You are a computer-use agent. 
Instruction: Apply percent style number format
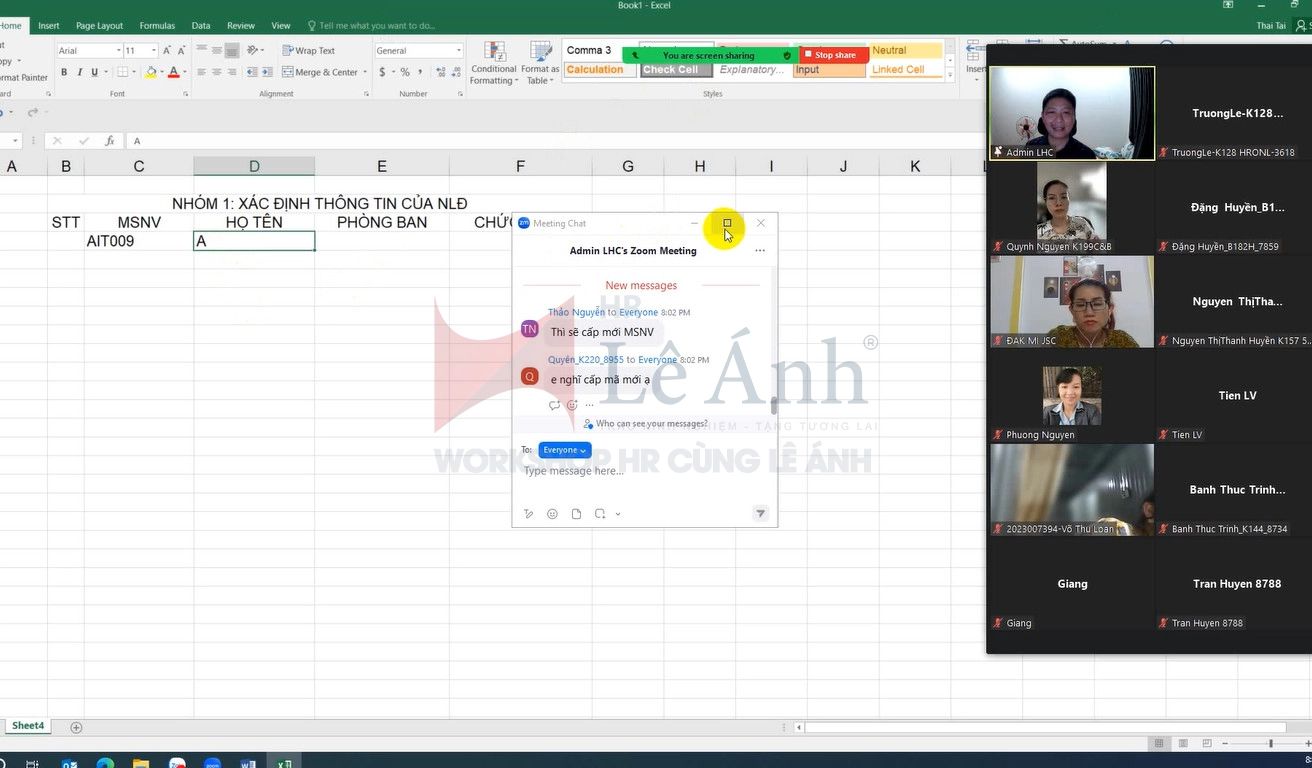pyautogui.click(x=405, y=72)
